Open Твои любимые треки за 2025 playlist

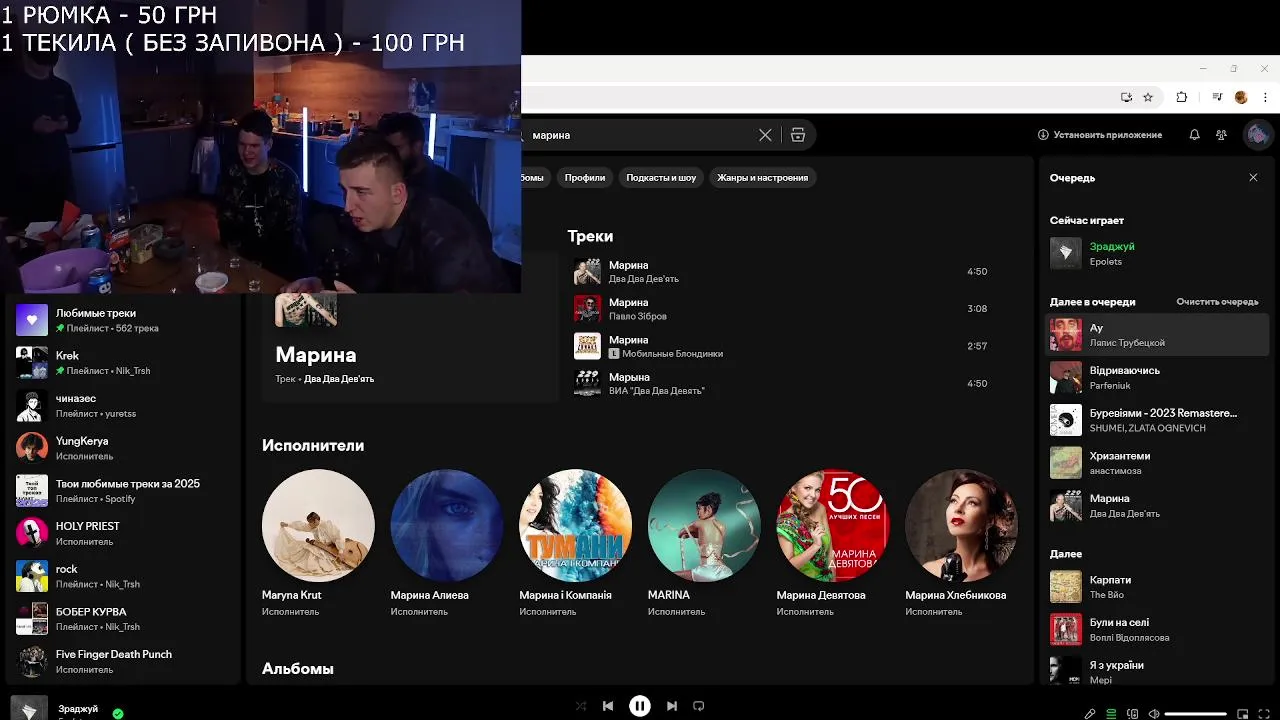(124, 490)
